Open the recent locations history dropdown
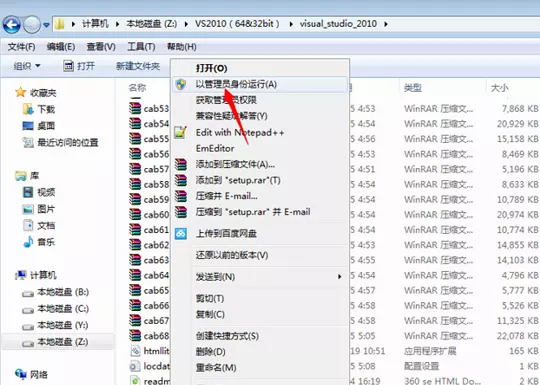The height and width of the screenshot is (385, 540). pos(47,25)
